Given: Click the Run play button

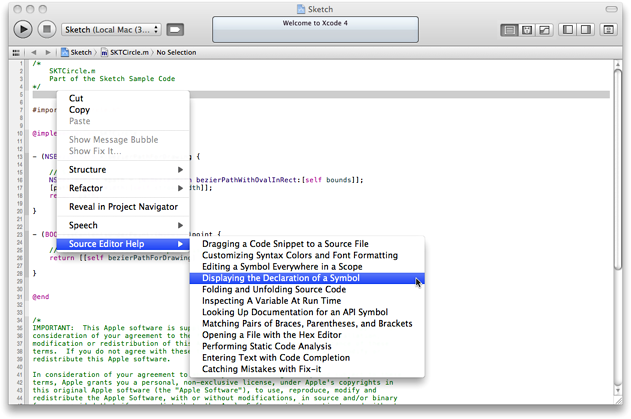Looking at the screenshot, I should [23, 29].
